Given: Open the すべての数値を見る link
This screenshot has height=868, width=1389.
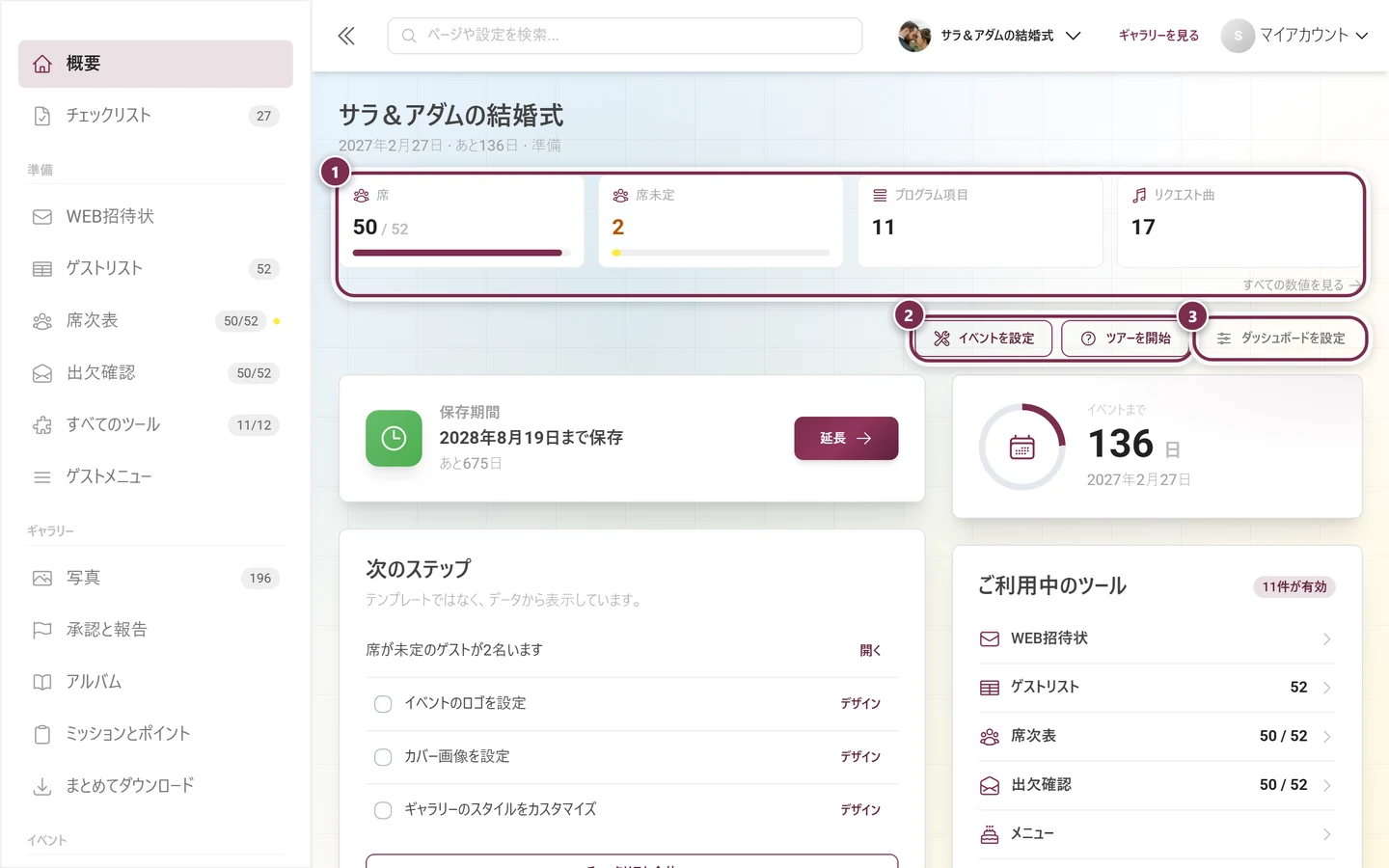Looking at the screenshot, I should point(1302,285).
